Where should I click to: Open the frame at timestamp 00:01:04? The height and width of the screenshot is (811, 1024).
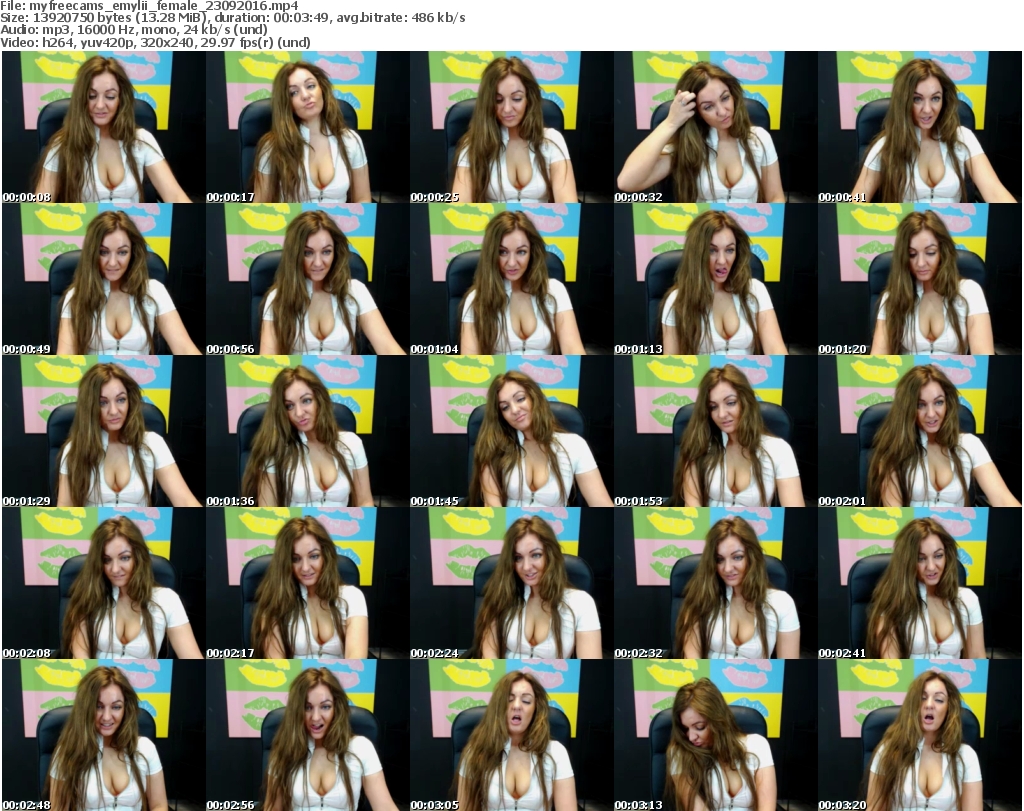511,279
